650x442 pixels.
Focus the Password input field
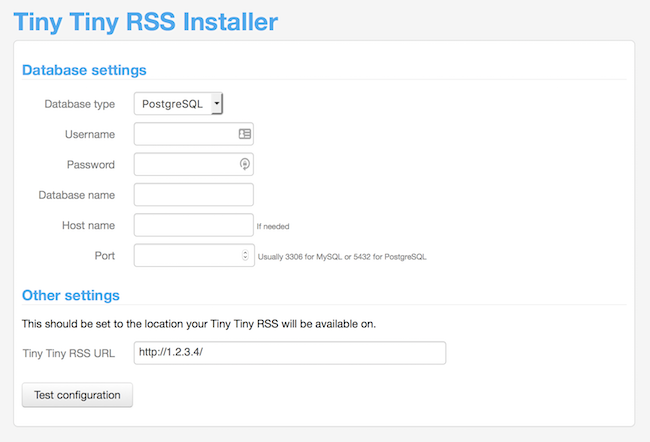(x=185, y=164)
